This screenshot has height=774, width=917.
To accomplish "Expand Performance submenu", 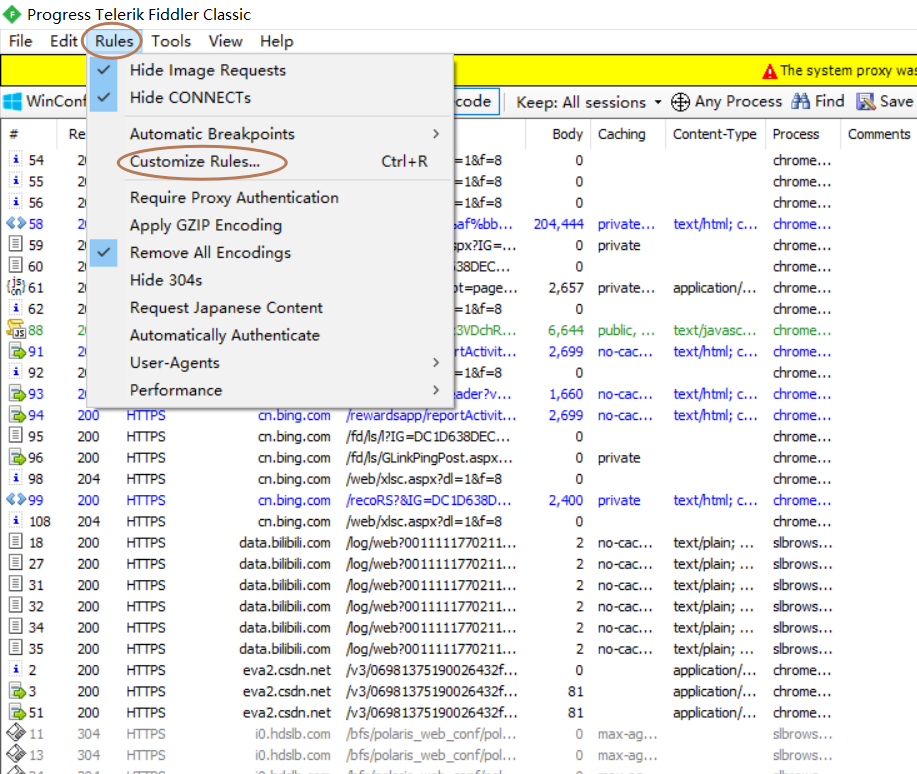I will coord(270,390).
